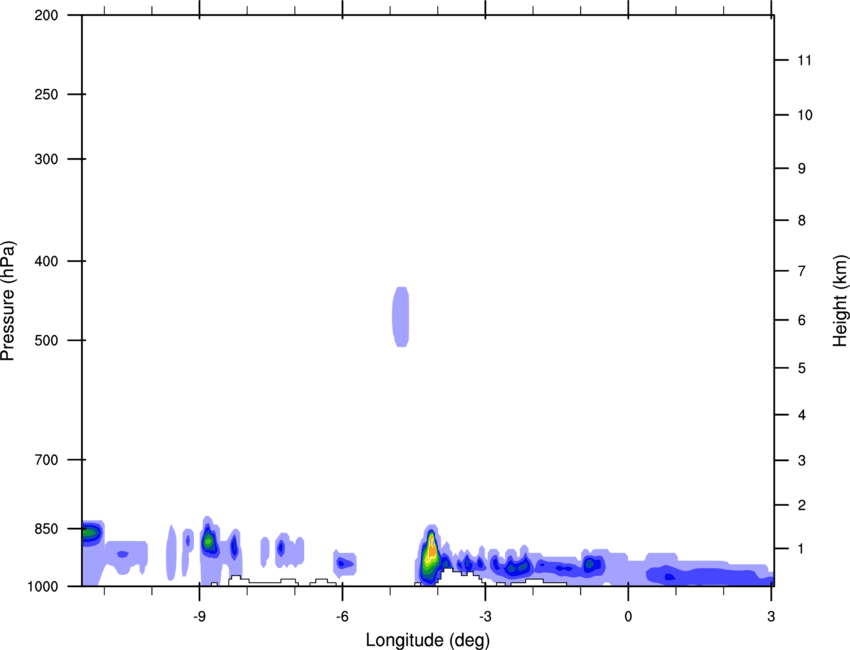Click the 7 km height label
850x650 pixels.
point(802,271)
